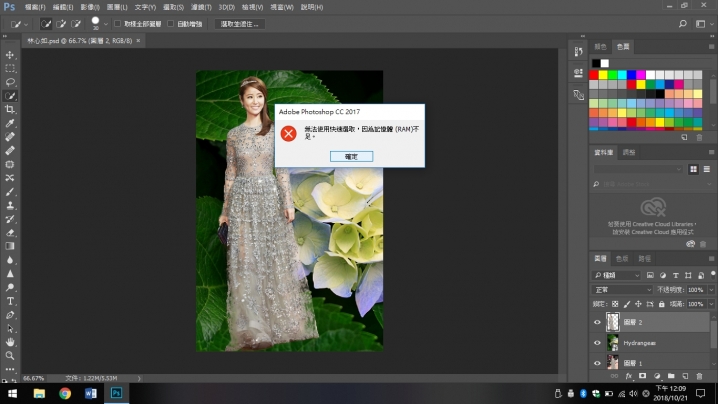Image resolution: width=720 pixels, height=404 pixels.
Task: Hide the Hydrangeas layer with eye icon
Action: pyautogui.click(x=598, y=343)
